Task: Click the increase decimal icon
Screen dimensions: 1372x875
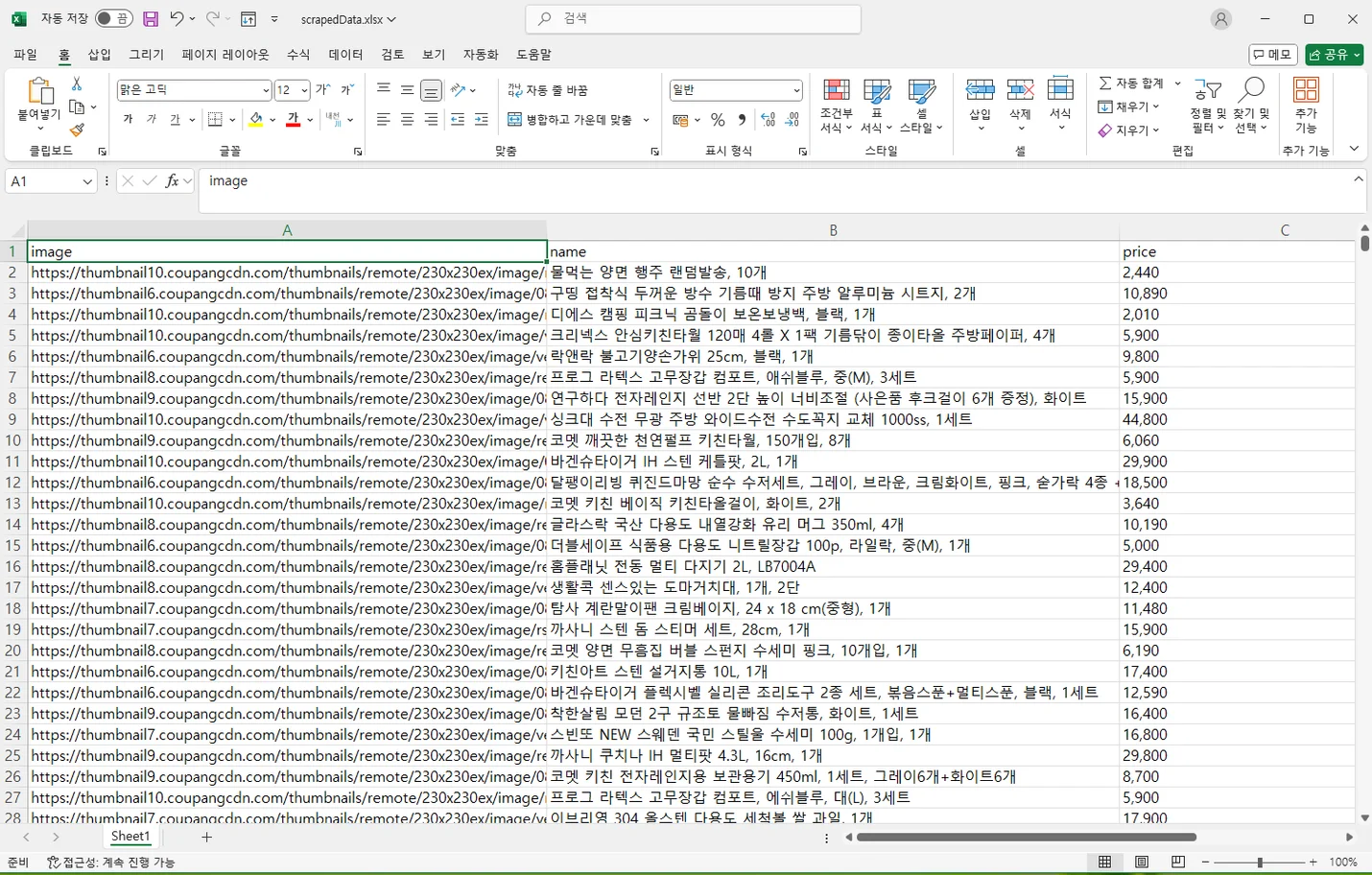Action: [769, 120]
